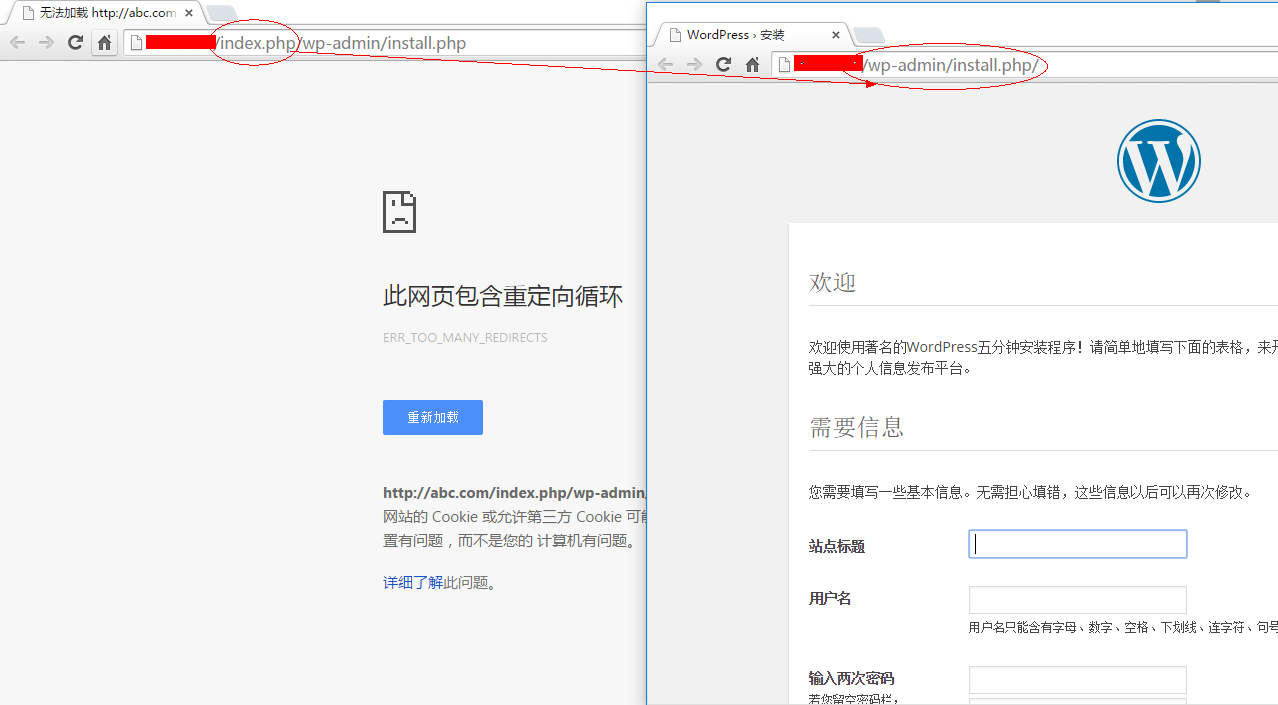The height and width of the screenshot is (705, 1278).
Task: Open a new tab in the error window
Action: click(x=220, y=14)
